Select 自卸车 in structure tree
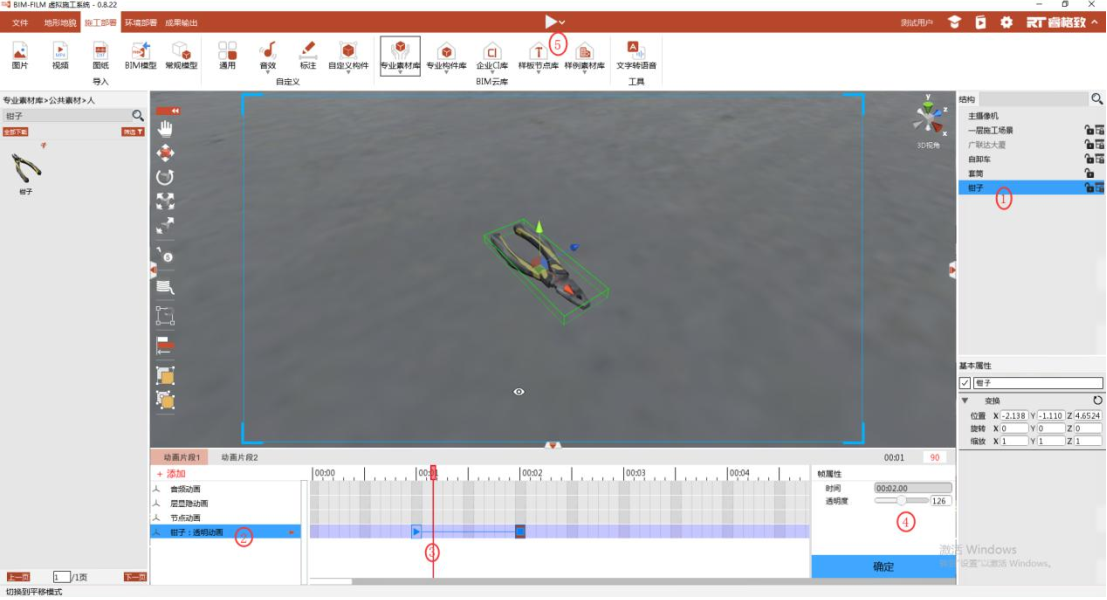1107x600 pixels. click(x=979, y=160)
